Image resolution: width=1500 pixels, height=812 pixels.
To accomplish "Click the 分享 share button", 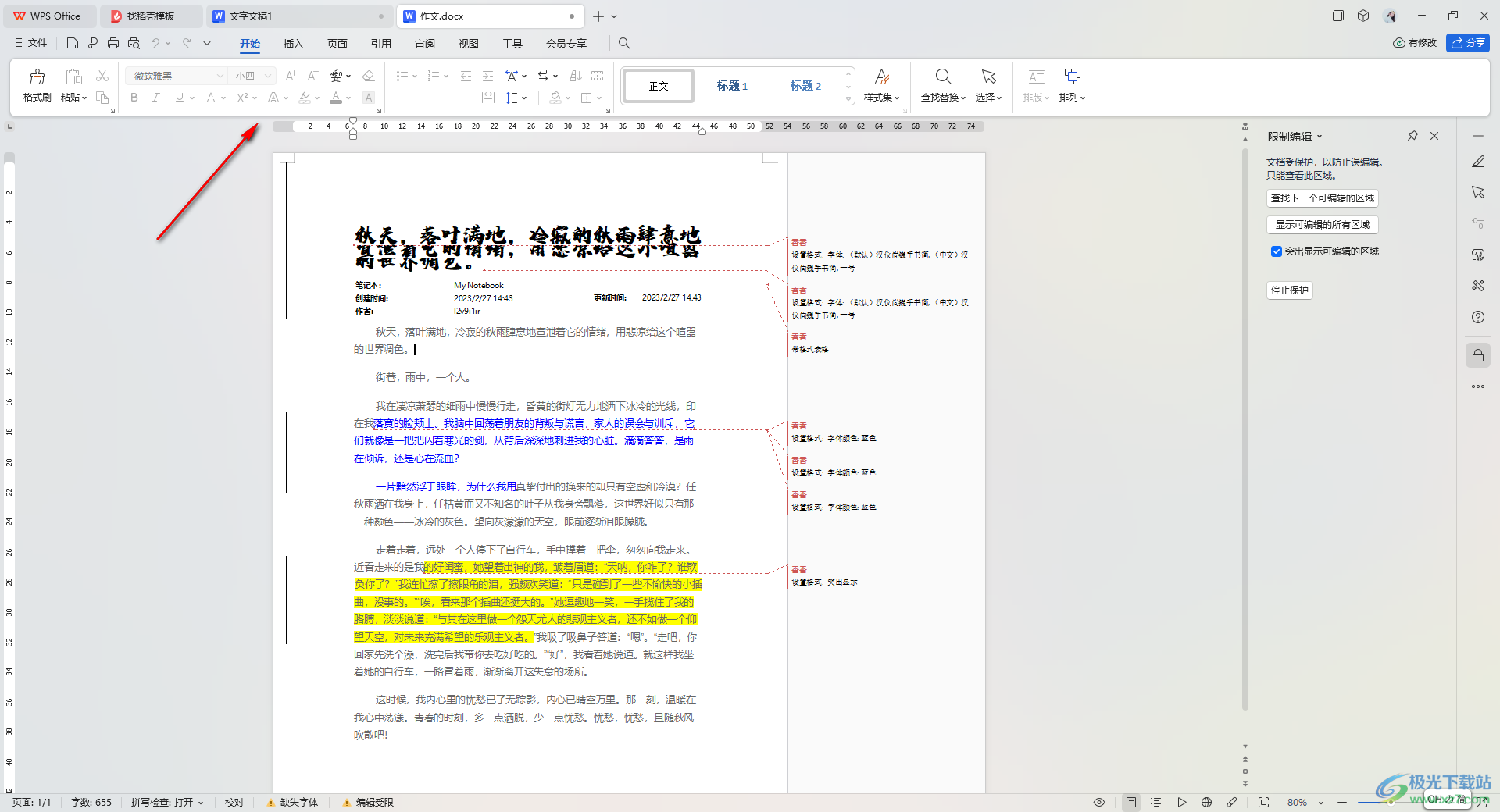I will coord(1468,43).
